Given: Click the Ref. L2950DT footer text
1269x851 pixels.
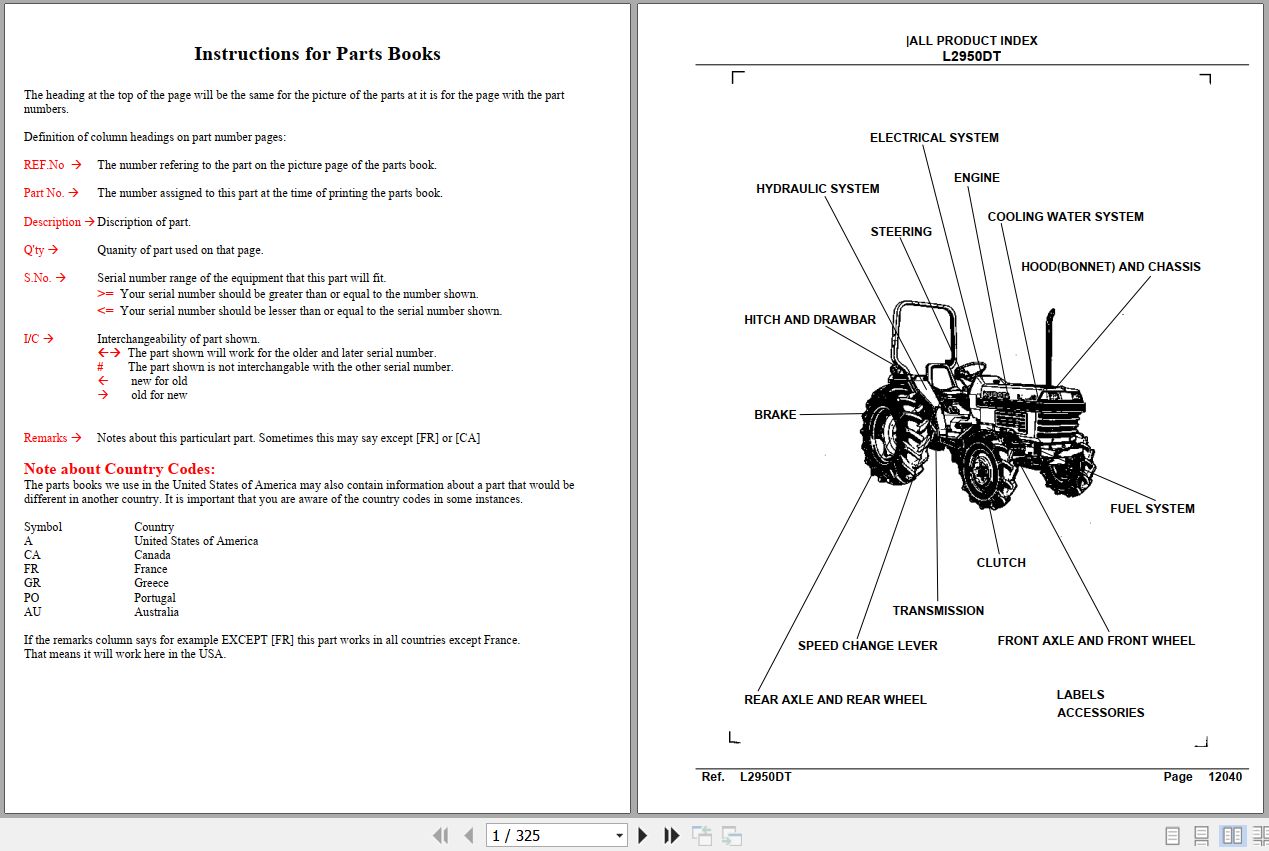Looking at the screenshot, I should [746, 777].
